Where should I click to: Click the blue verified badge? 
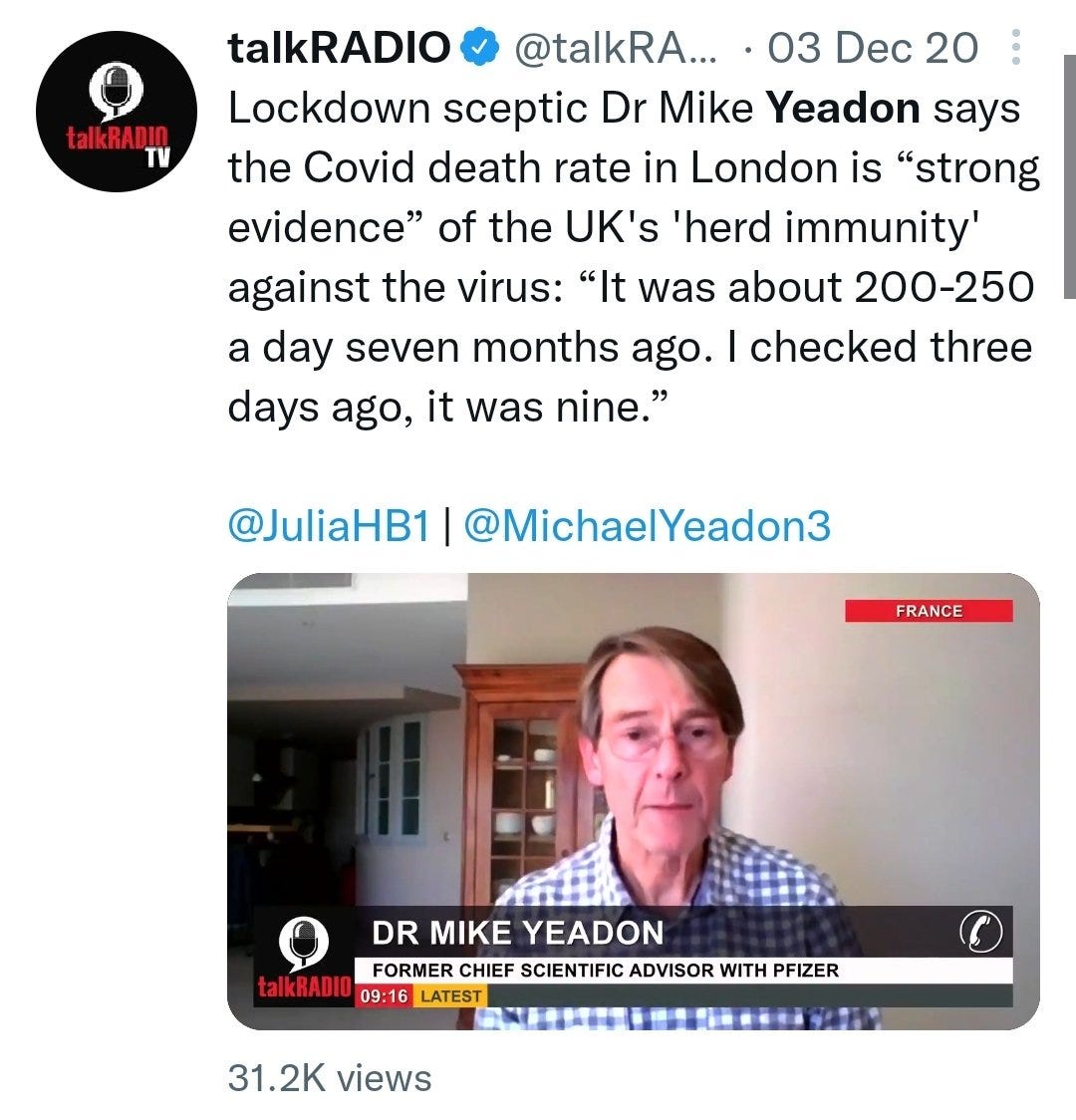pyautogui.click(x=480, y=48)
